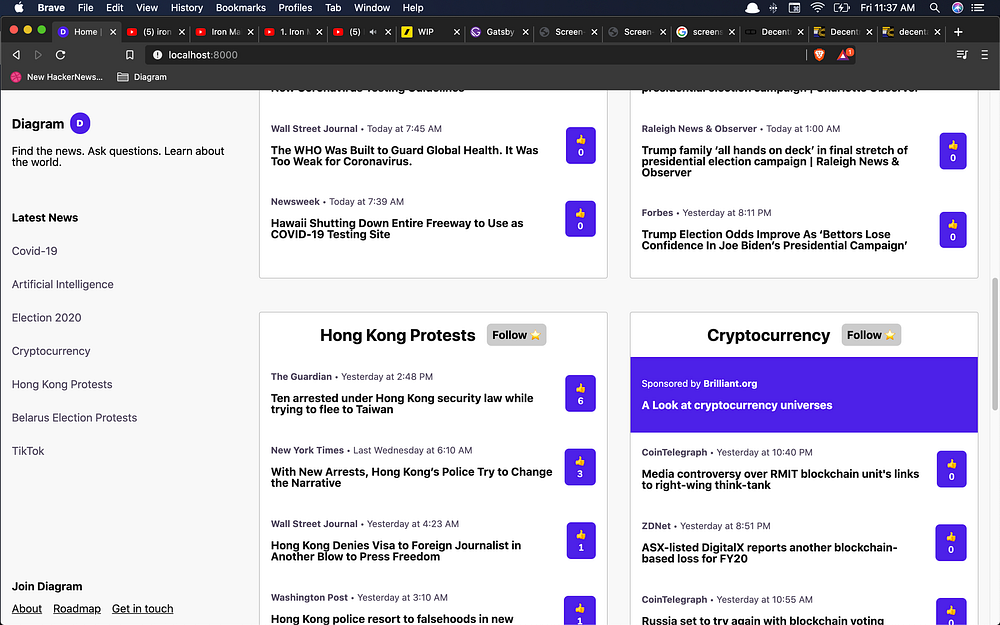The width and height of the screenshot is (1000, 625).
Task: Open the Apple menu
Action: [x=18, y=8]
